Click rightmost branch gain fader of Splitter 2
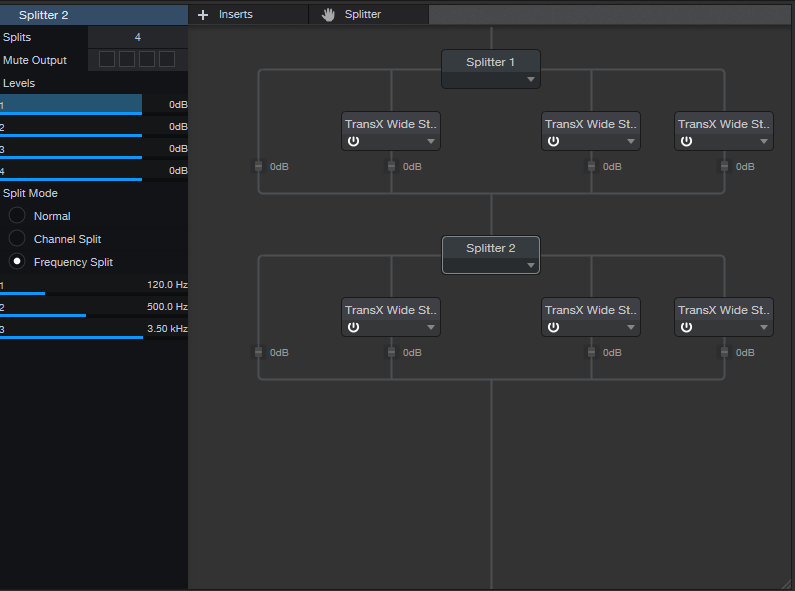 tap(725, 352)
